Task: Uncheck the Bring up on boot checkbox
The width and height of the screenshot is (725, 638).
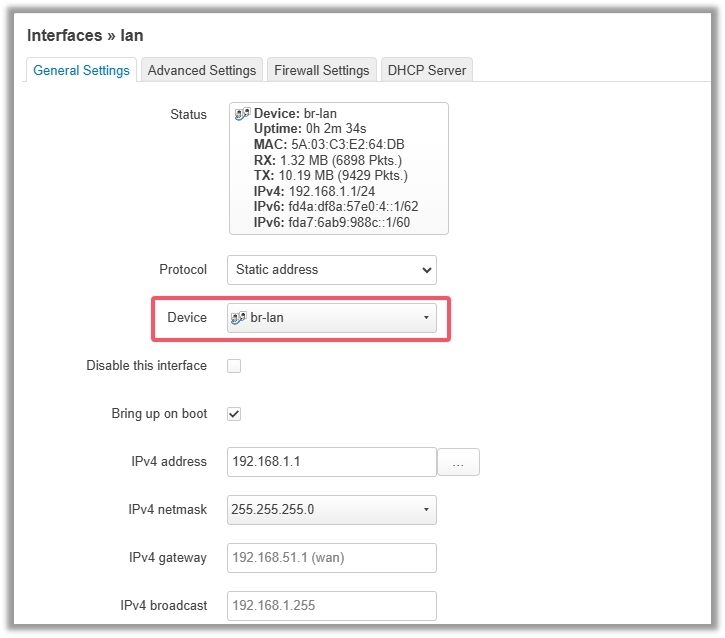Action: 234,414
